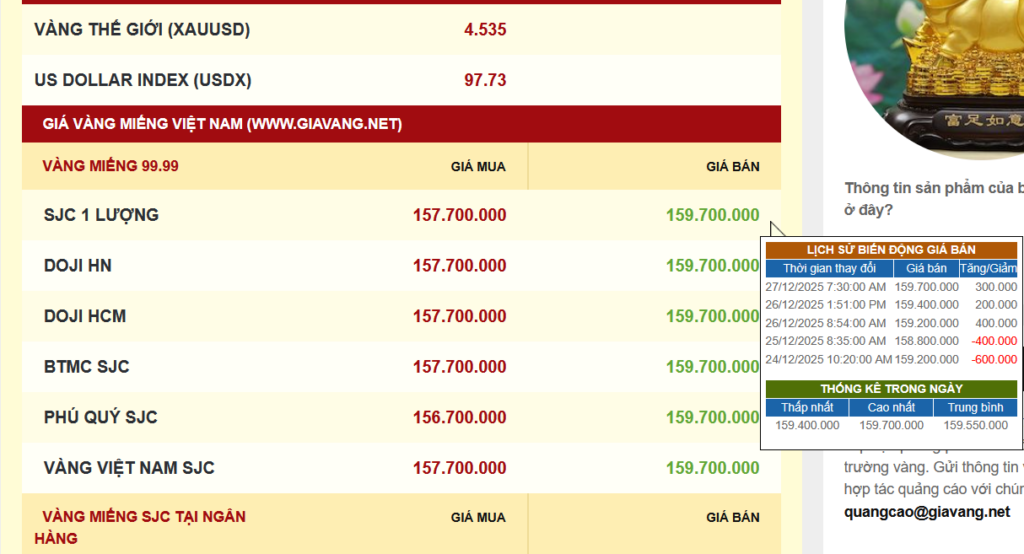
Task: Click the VÀNG THẾ GIỚI (XAUUSD) label
Action: click(x=142, y=30)
